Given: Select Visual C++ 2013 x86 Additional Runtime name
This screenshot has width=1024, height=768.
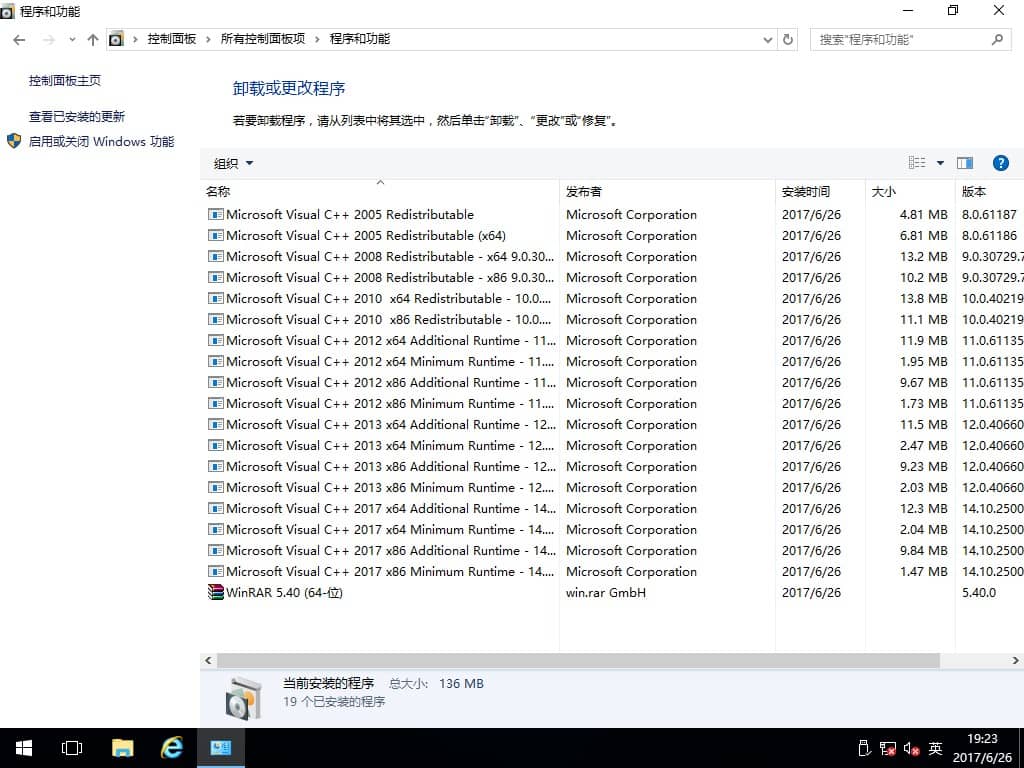Looking at the screenshot, I should tap(391, 466).
